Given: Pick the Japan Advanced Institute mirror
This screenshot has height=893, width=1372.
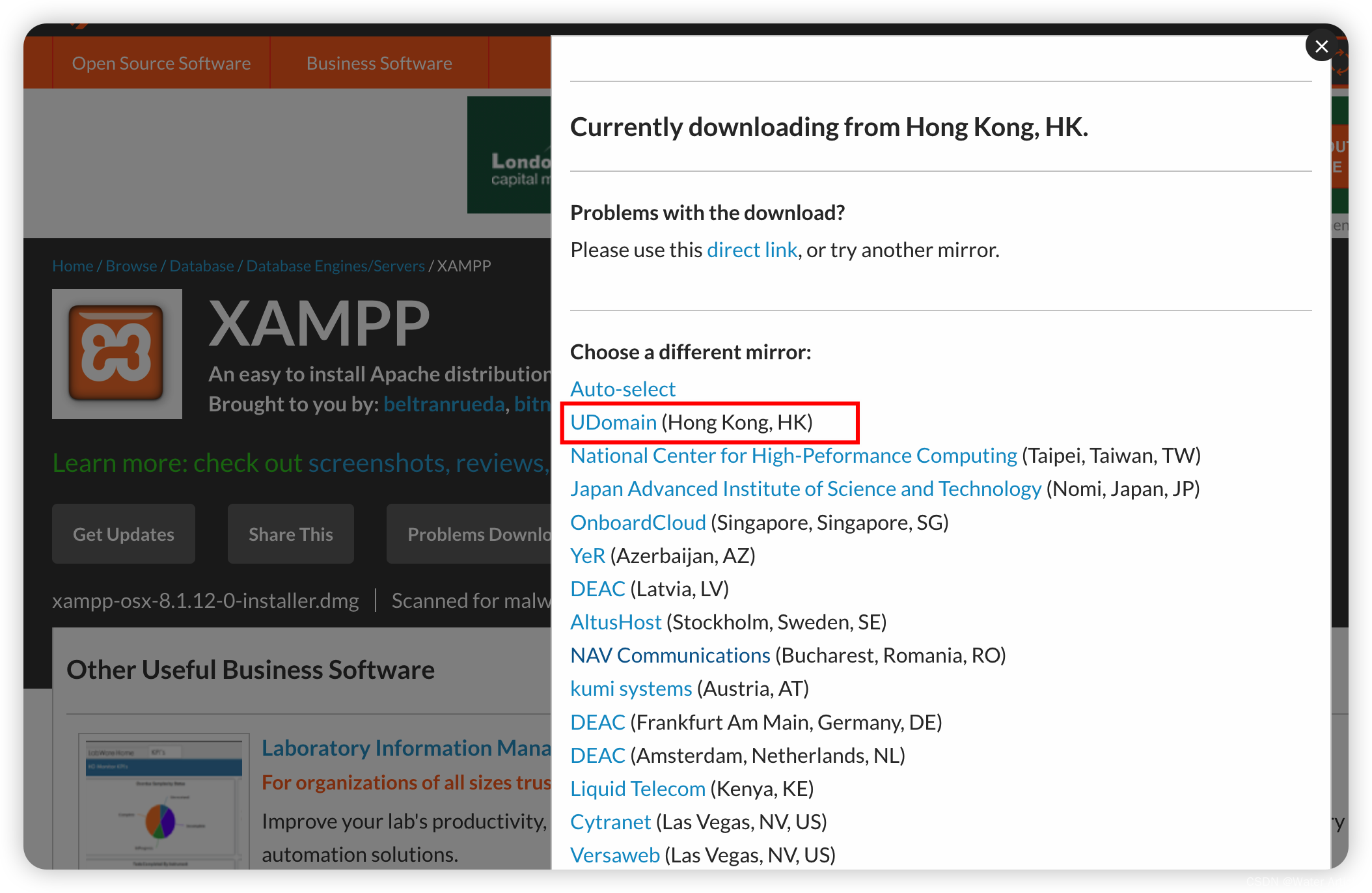Looking at the screenshot, I should click(x=804, y=489).
